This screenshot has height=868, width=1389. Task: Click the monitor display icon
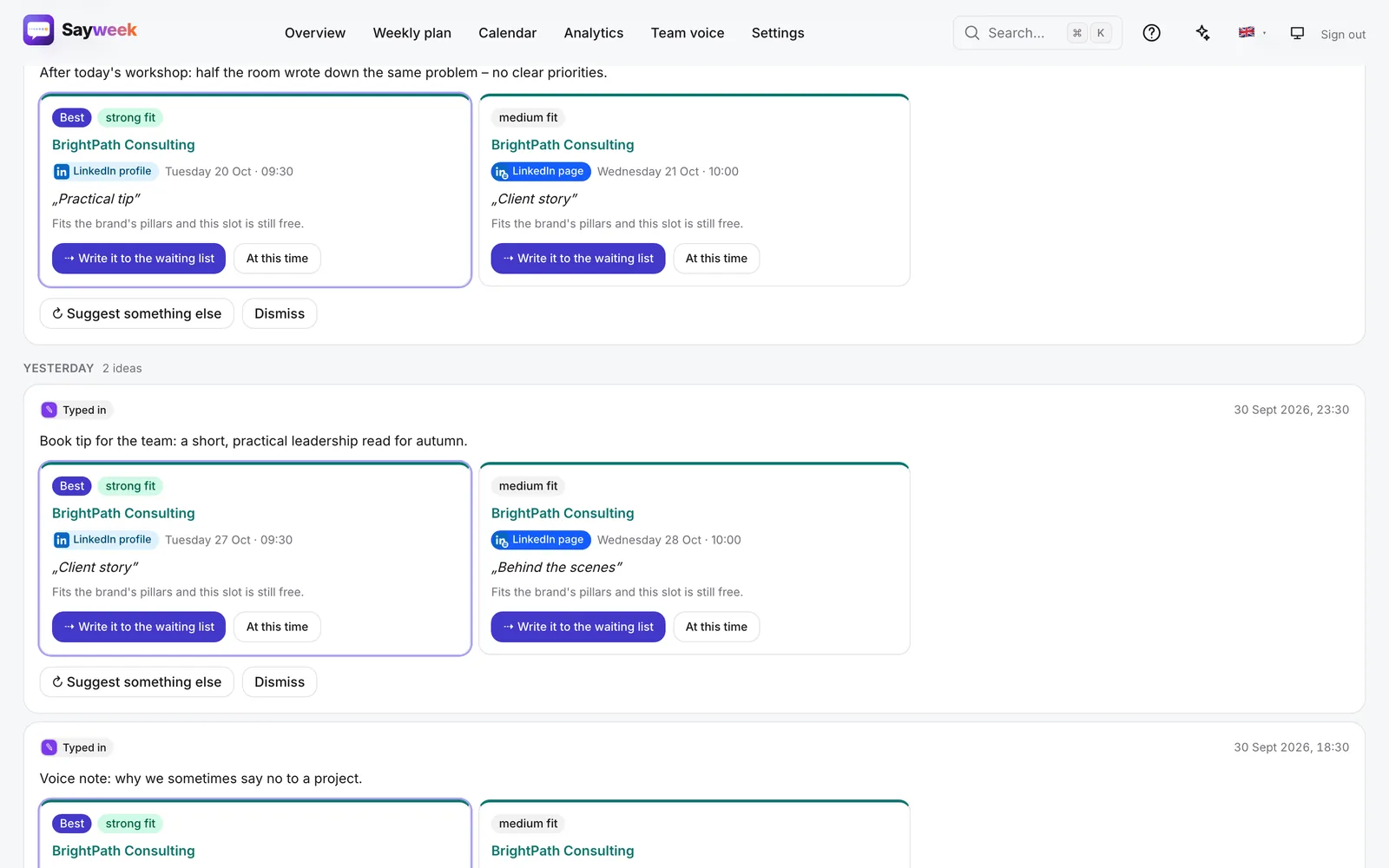[x=1297, y=33]
